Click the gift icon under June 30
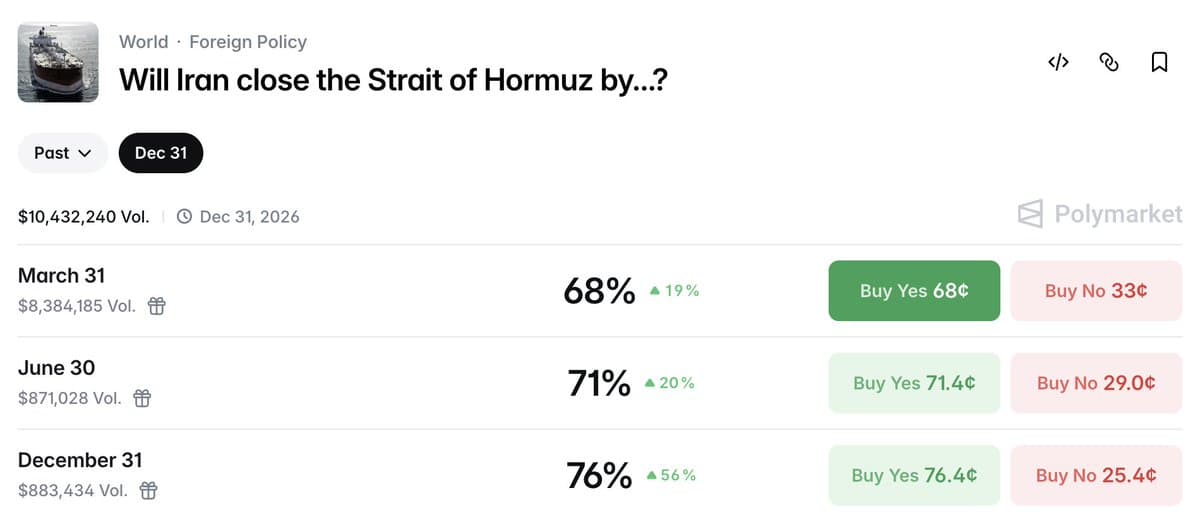 click(x=142, y=398)
